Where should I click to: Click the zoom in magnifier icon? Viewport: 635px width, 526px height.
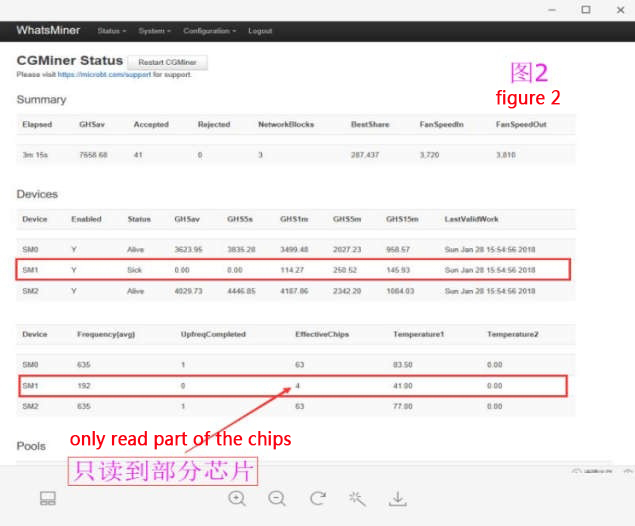coord(237,498)
